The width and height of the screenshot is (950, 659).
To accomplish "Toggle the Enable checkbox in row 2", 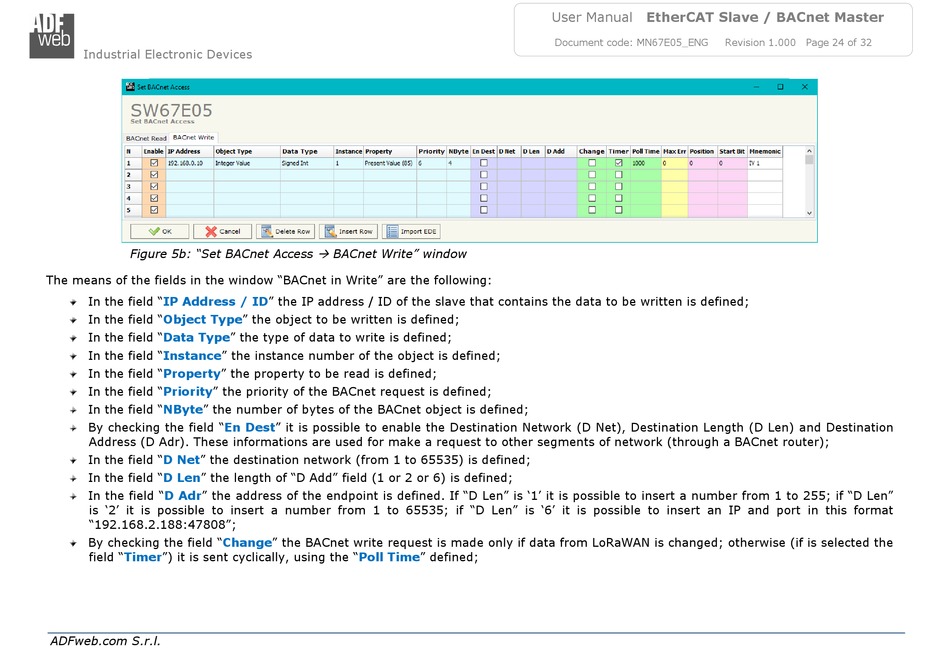I will (x=154, y=174).
